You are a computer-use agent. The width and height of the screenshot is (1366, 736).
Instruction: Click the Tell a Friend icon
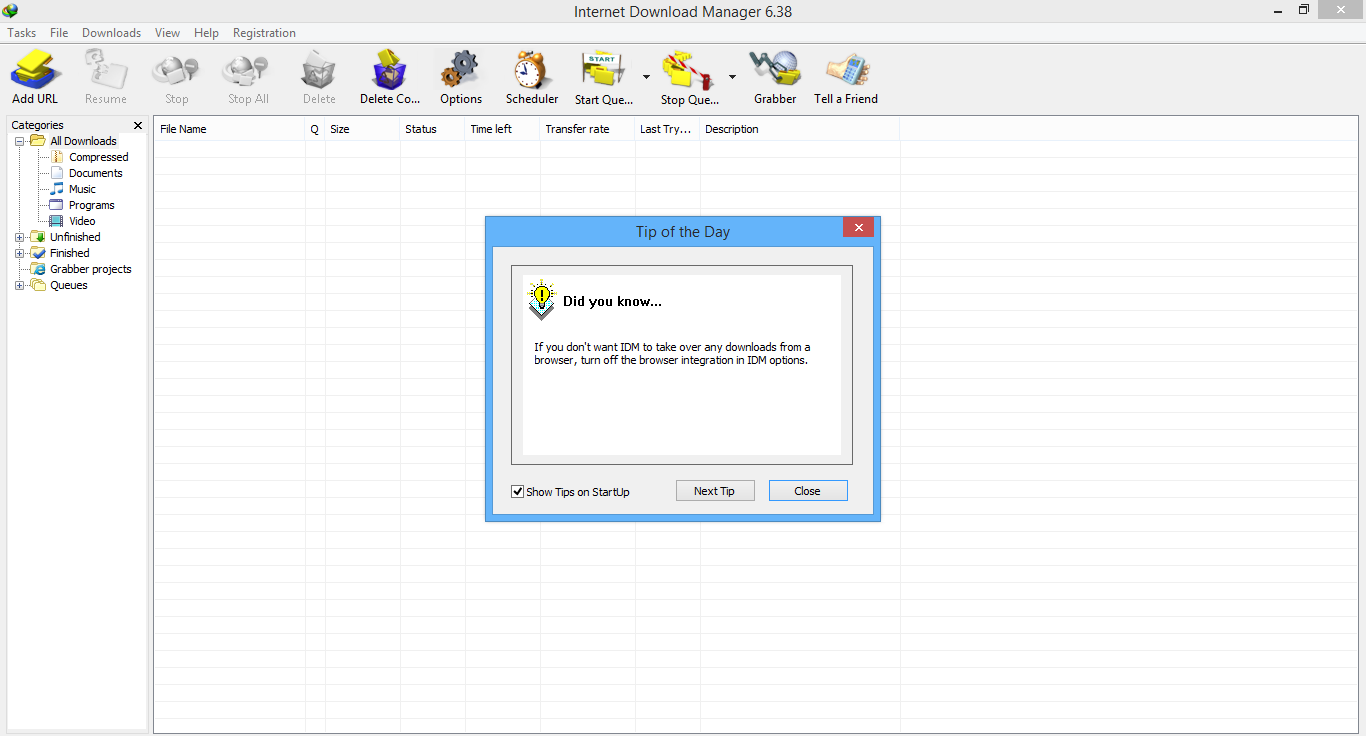pyautogui.click(x=847, y=70)
